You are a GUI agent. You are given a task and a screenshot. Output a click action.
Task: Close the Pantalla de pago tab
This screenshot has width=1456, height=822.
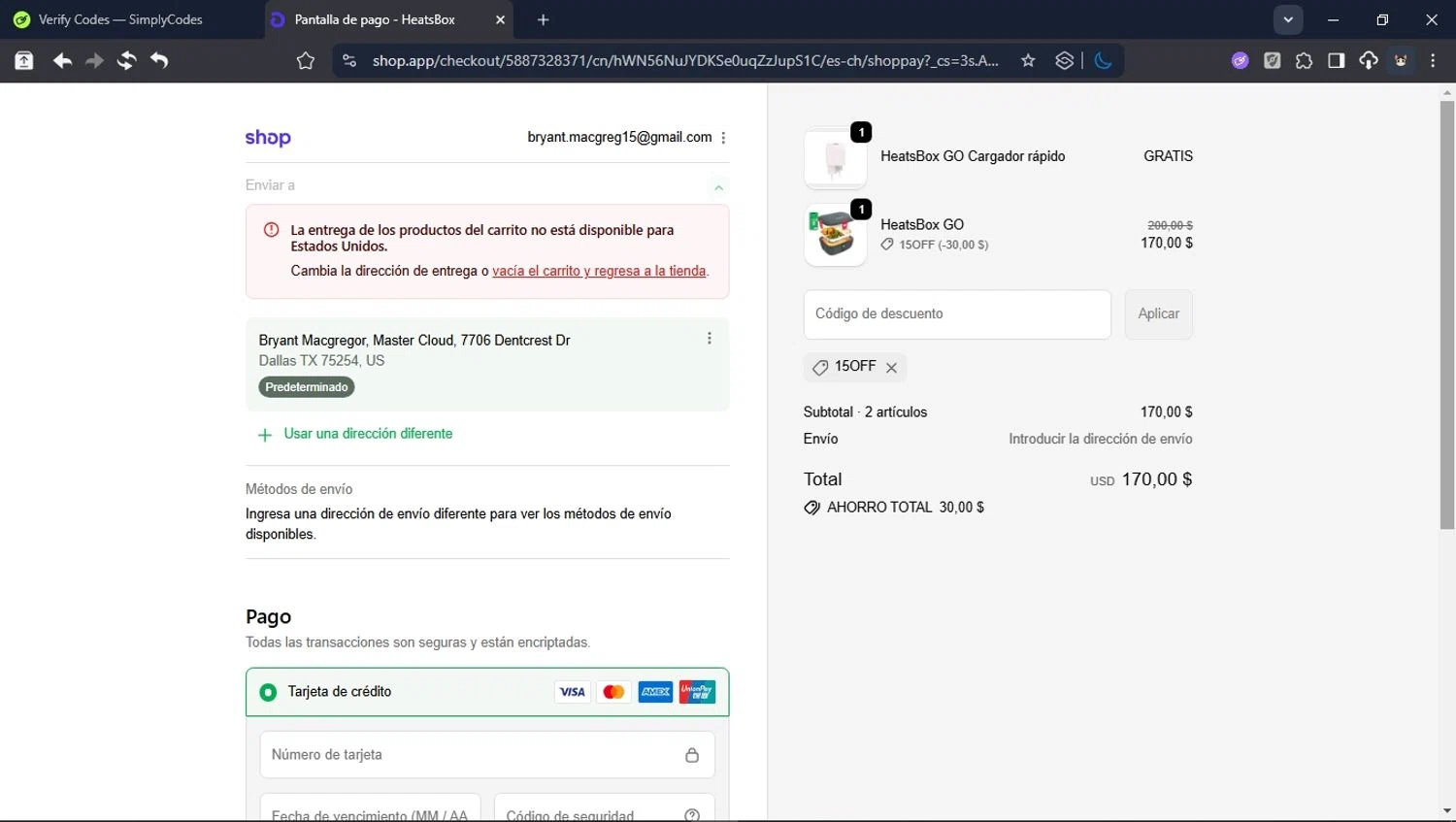click(x=500, y=19)
